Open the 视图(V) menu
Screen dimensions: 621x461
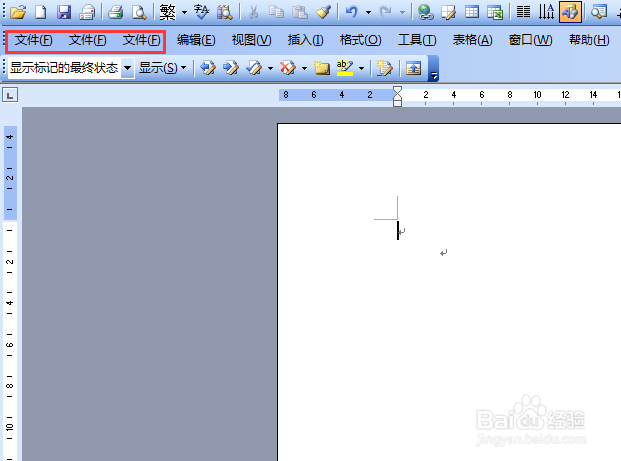point(251,40)
